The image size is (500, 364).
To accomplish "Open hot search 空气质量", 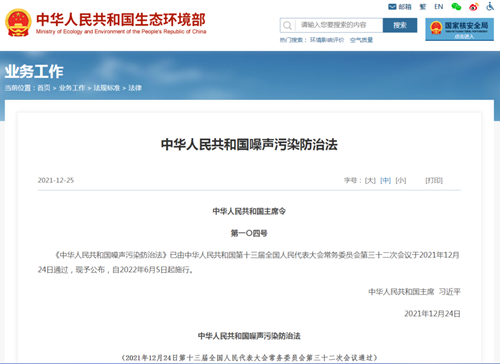I will point(361,40).
